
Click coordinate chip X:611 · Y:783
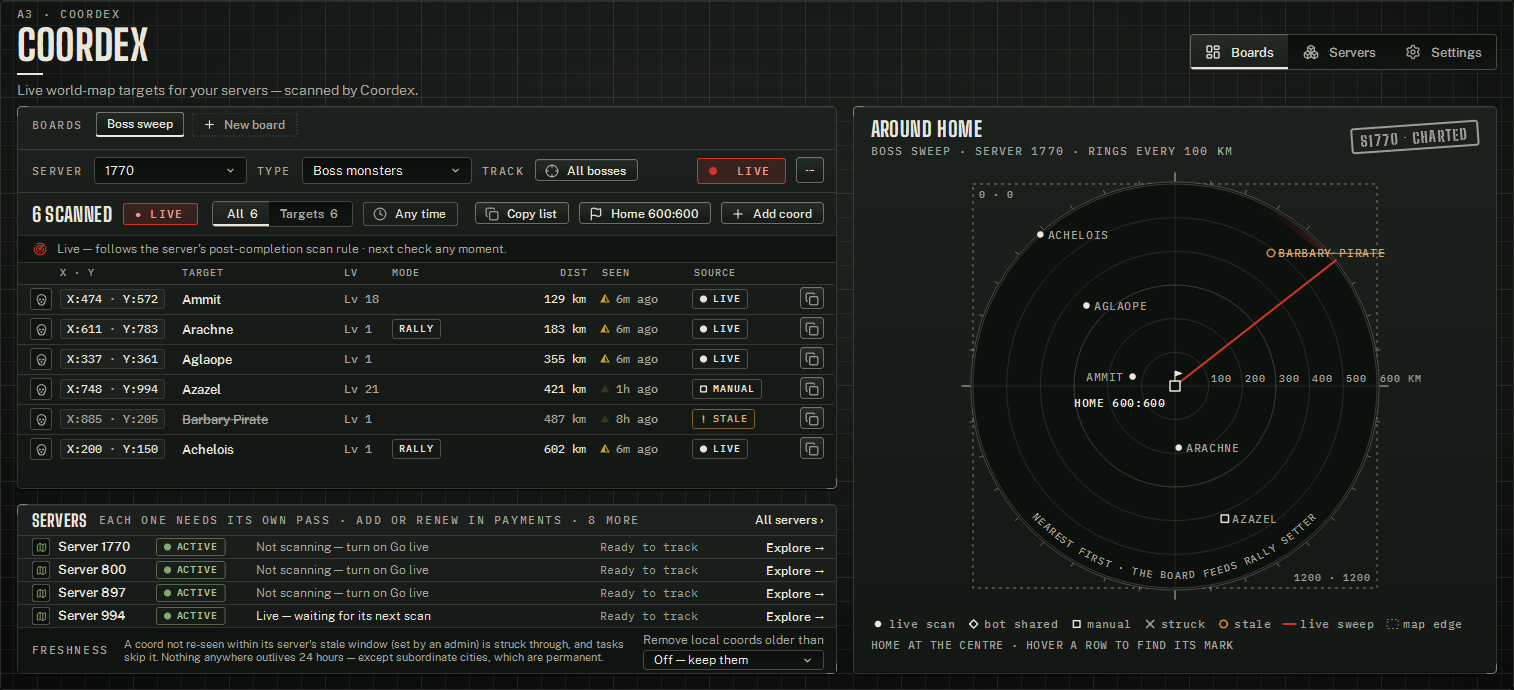(113, 329)
